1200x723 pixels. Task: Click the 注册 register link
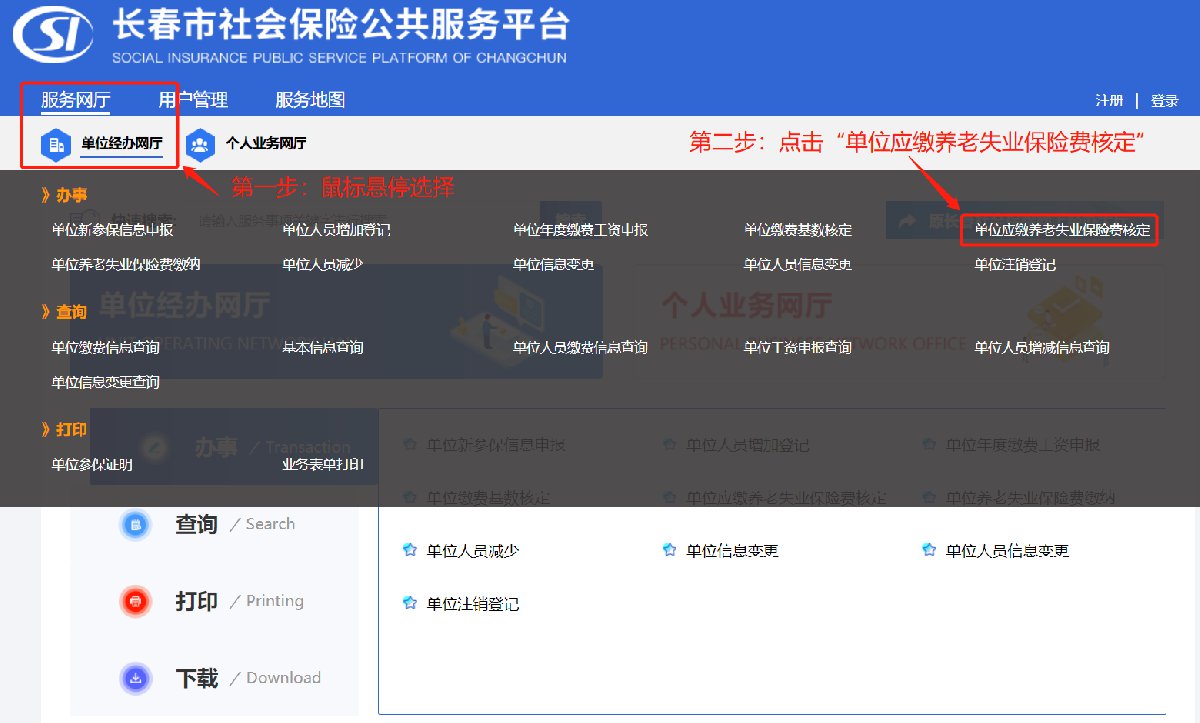(x=1109, y=101)
